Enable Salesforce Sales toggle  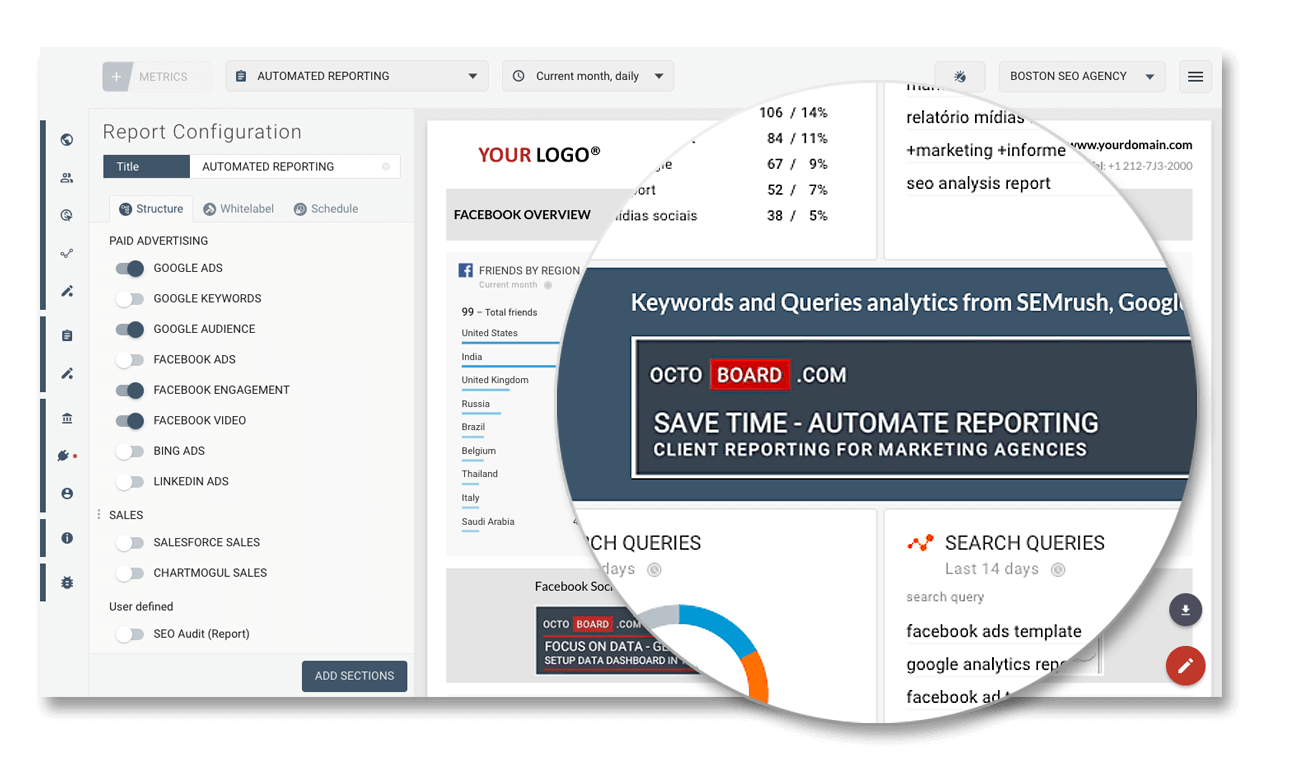coord(130,543)
